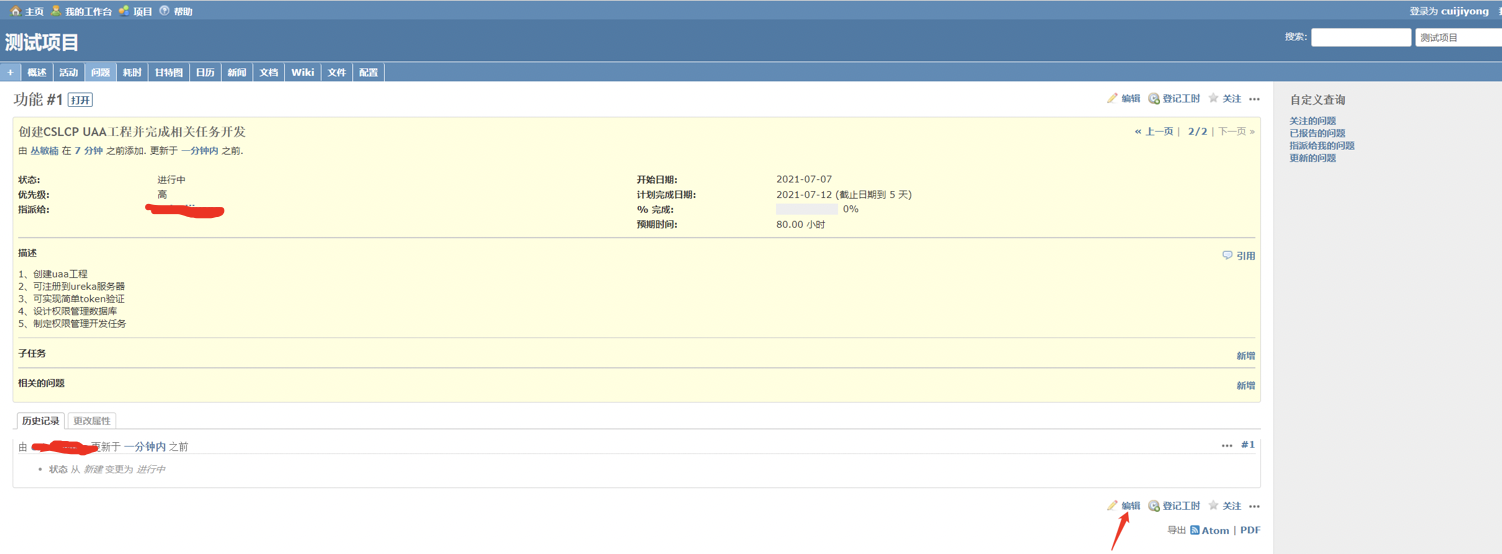1502x554 pixels.
Task: Click the 打开 status badge
Action: pos(81,100)
